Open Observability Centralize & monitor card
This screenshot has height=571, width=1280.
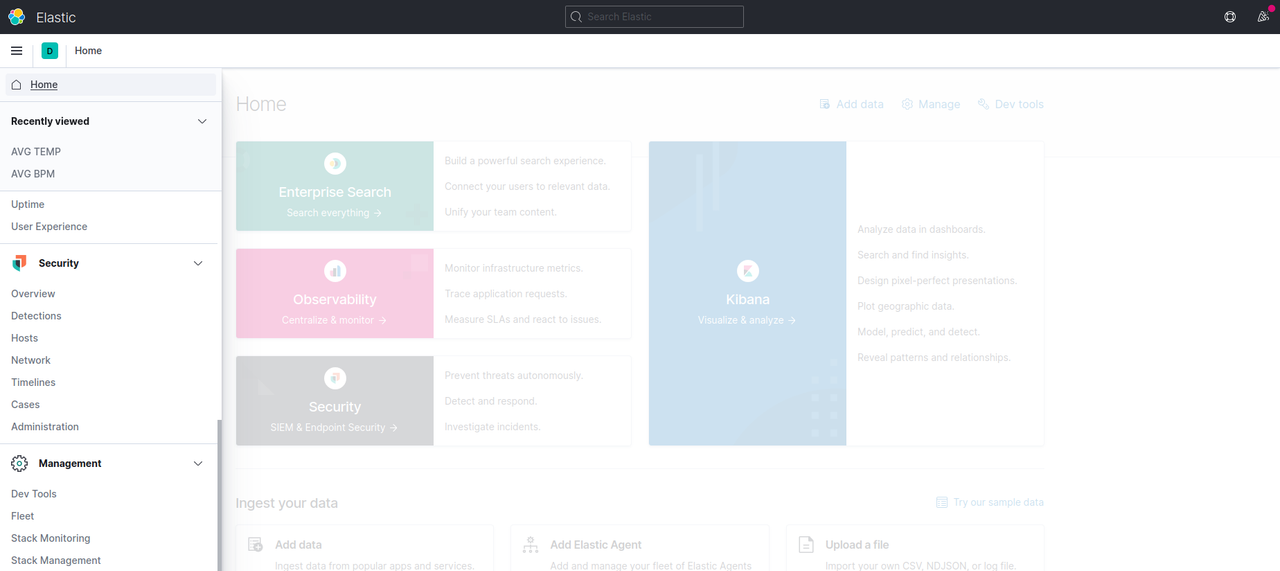335,293
